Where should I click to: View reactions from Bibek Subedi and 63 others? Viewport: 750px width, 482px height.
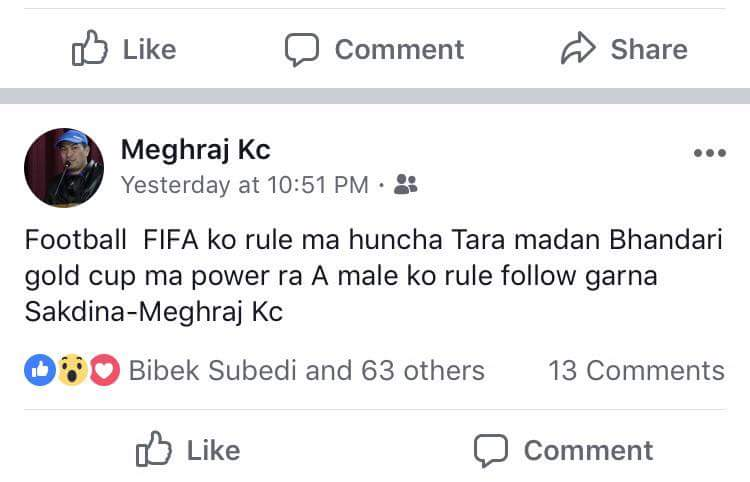pyautogui.click(x=306, y=371)
